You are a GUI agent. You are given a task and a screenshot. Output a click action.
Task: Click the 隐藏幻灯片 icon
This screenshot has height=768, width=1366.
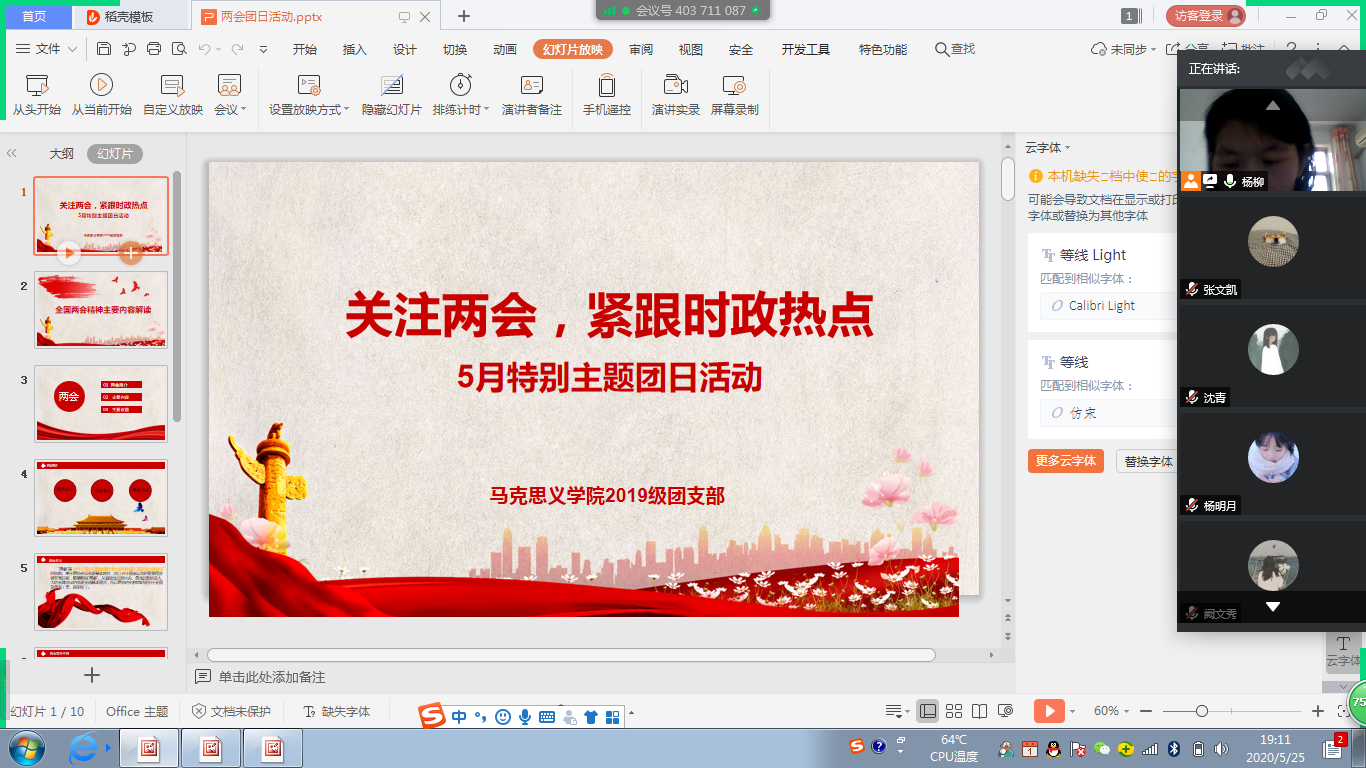click(x=391, y=86)
